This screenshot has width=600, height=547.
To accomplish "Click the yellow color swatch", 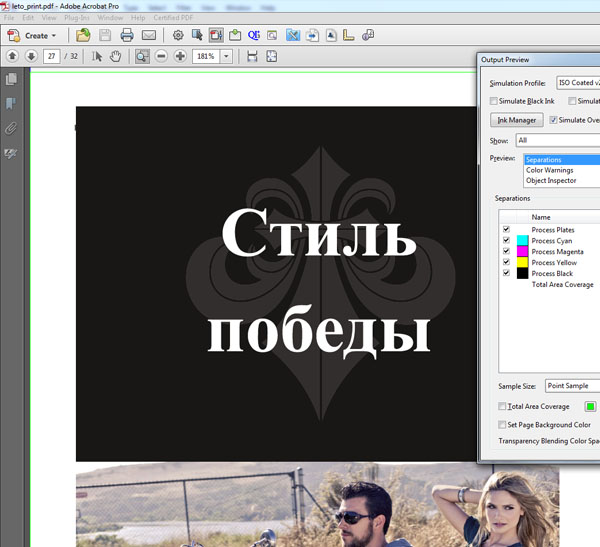I will pos(522,262).
